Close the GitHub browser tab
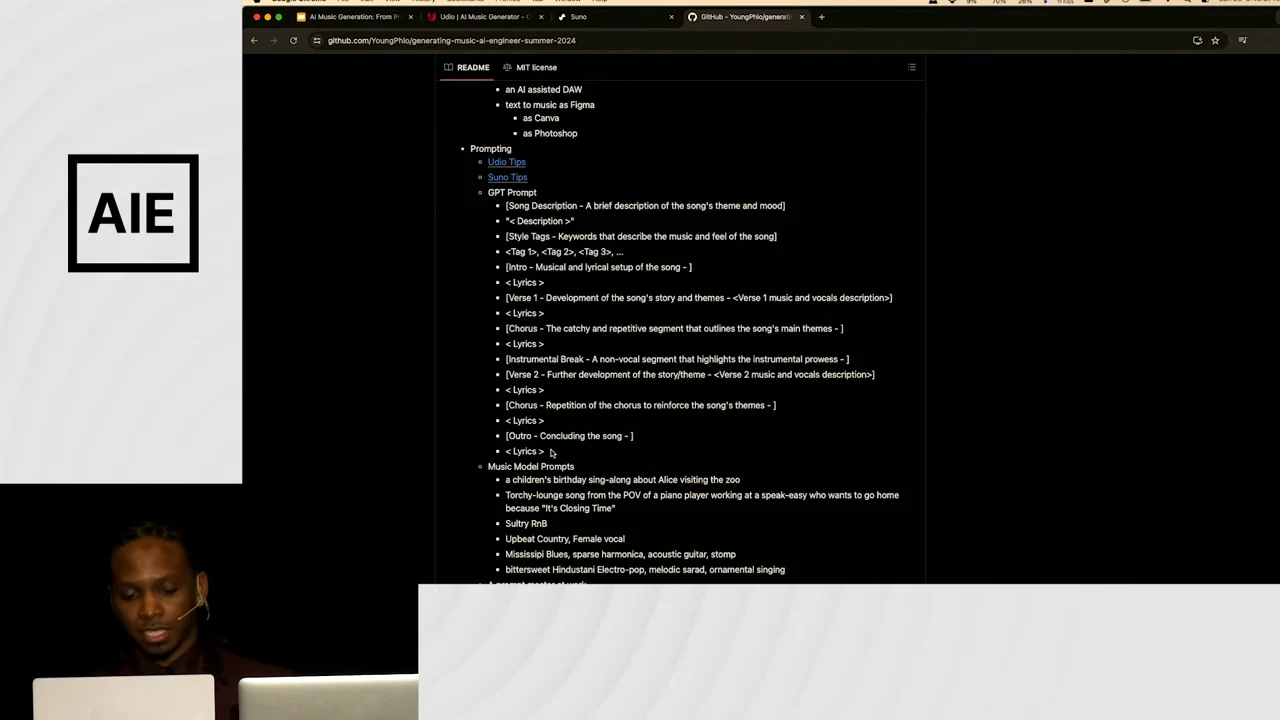 click(801, 17)
